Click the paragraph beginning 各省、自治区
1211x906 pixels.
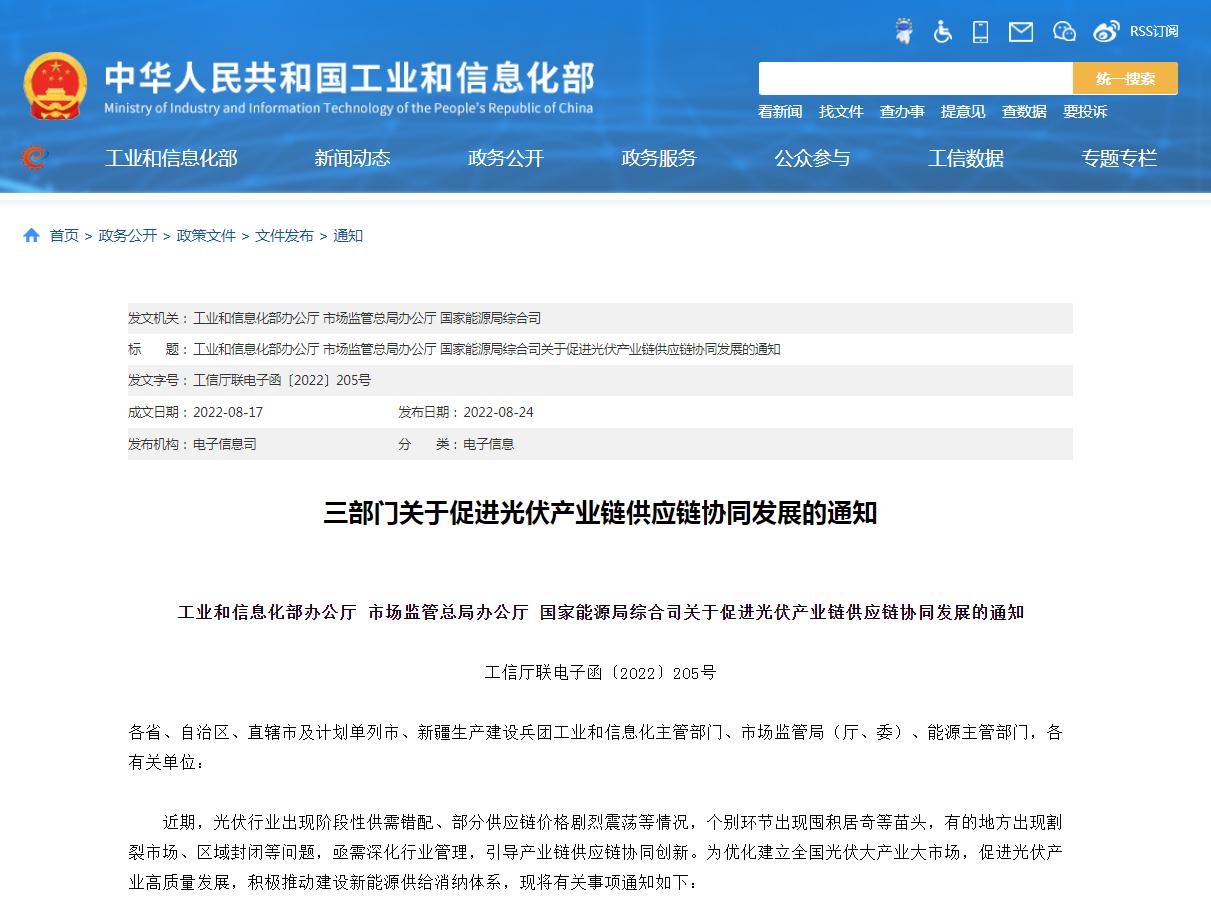click(x=596, y=747)
